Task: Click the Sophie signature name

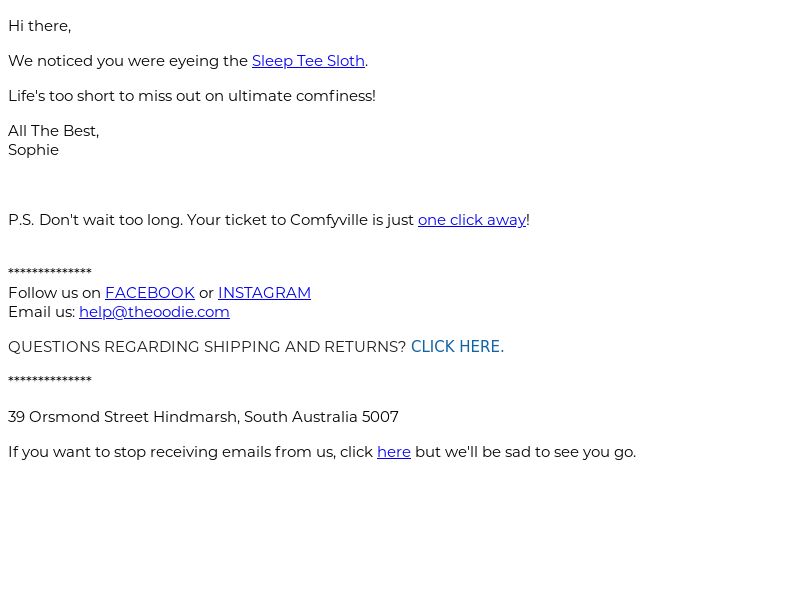Action: coord(34,150)
